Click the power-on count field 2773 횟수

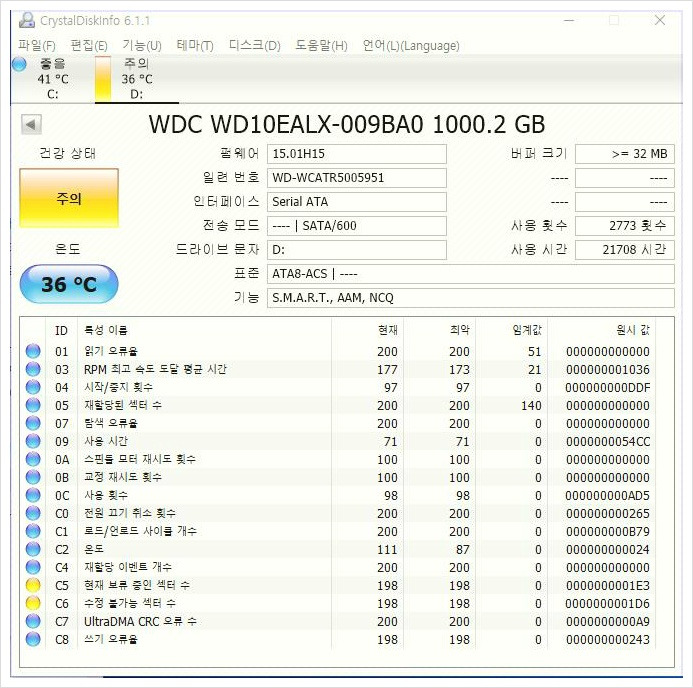coord(625,226)
